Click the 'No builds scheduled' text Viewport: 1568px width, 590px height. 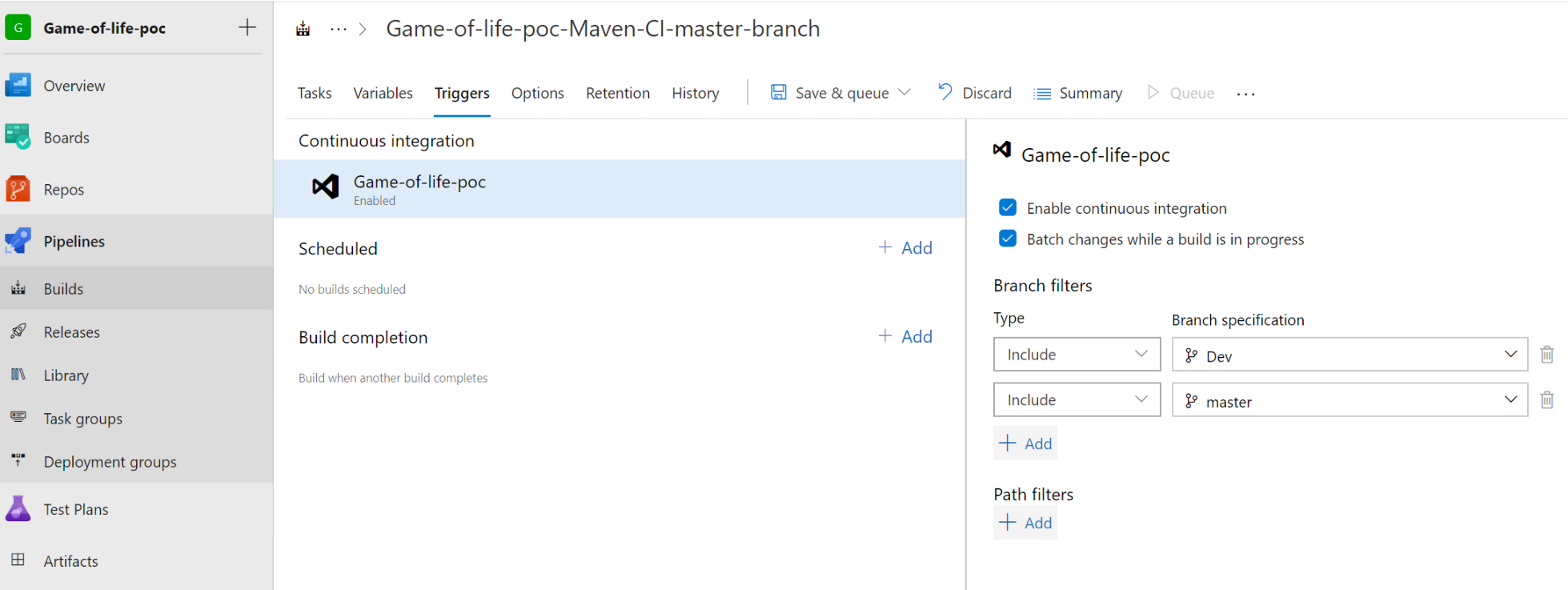(x=352, y=289)
